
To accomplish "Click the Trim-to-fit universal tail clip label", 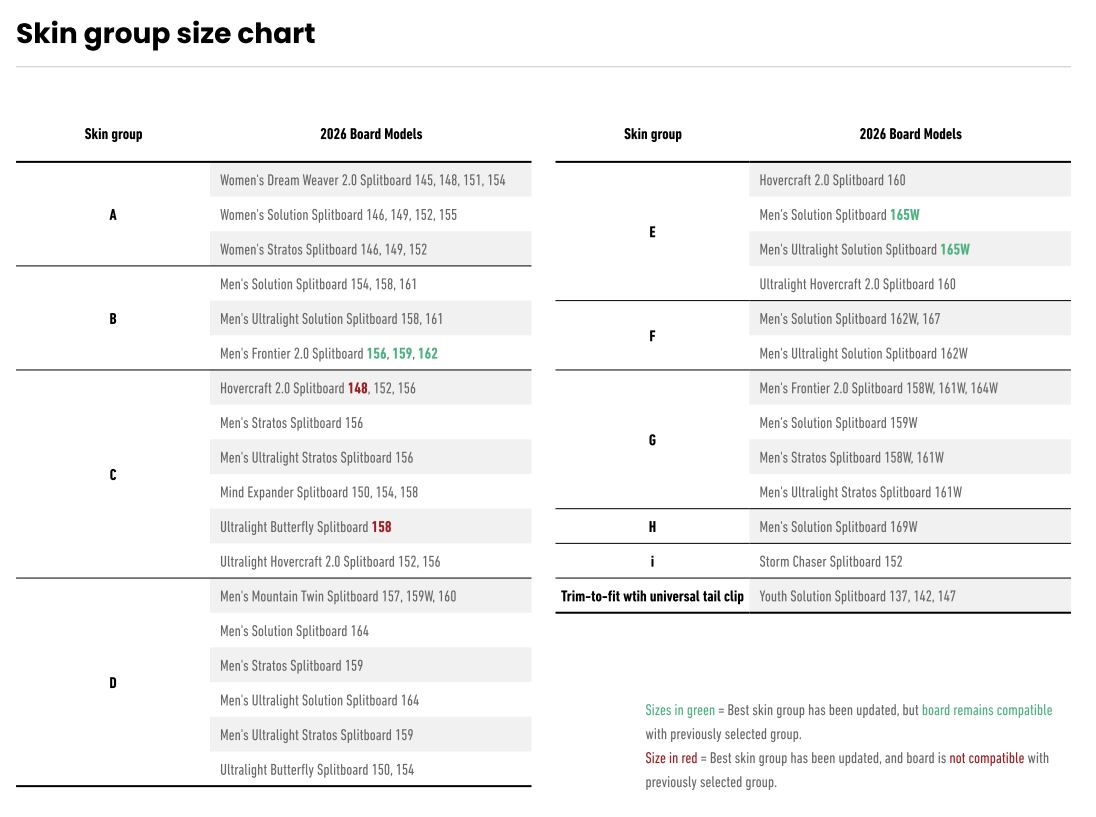I will [652, 597].
